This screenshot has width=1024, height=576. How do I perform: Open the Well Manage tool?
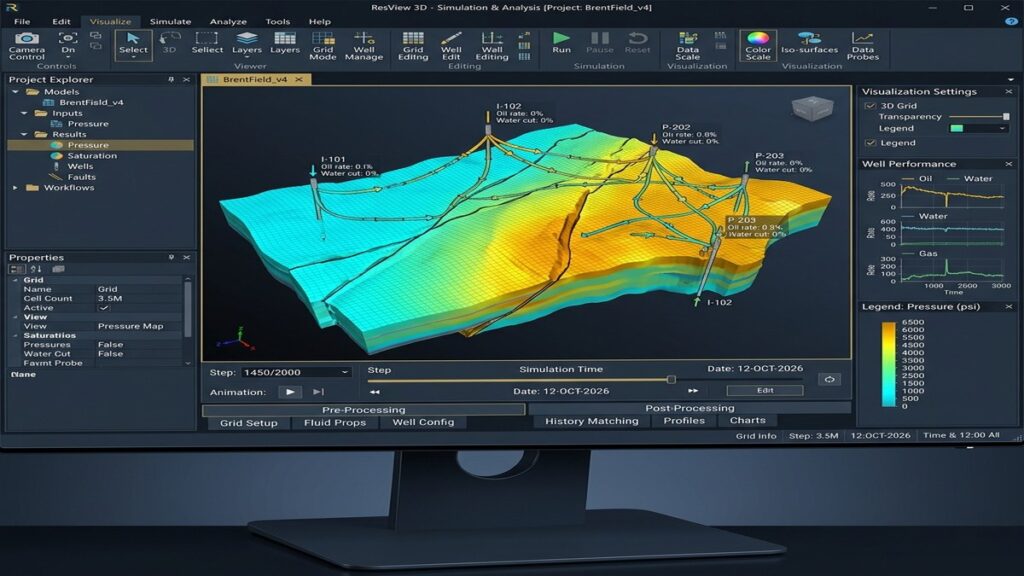point(364,46)
